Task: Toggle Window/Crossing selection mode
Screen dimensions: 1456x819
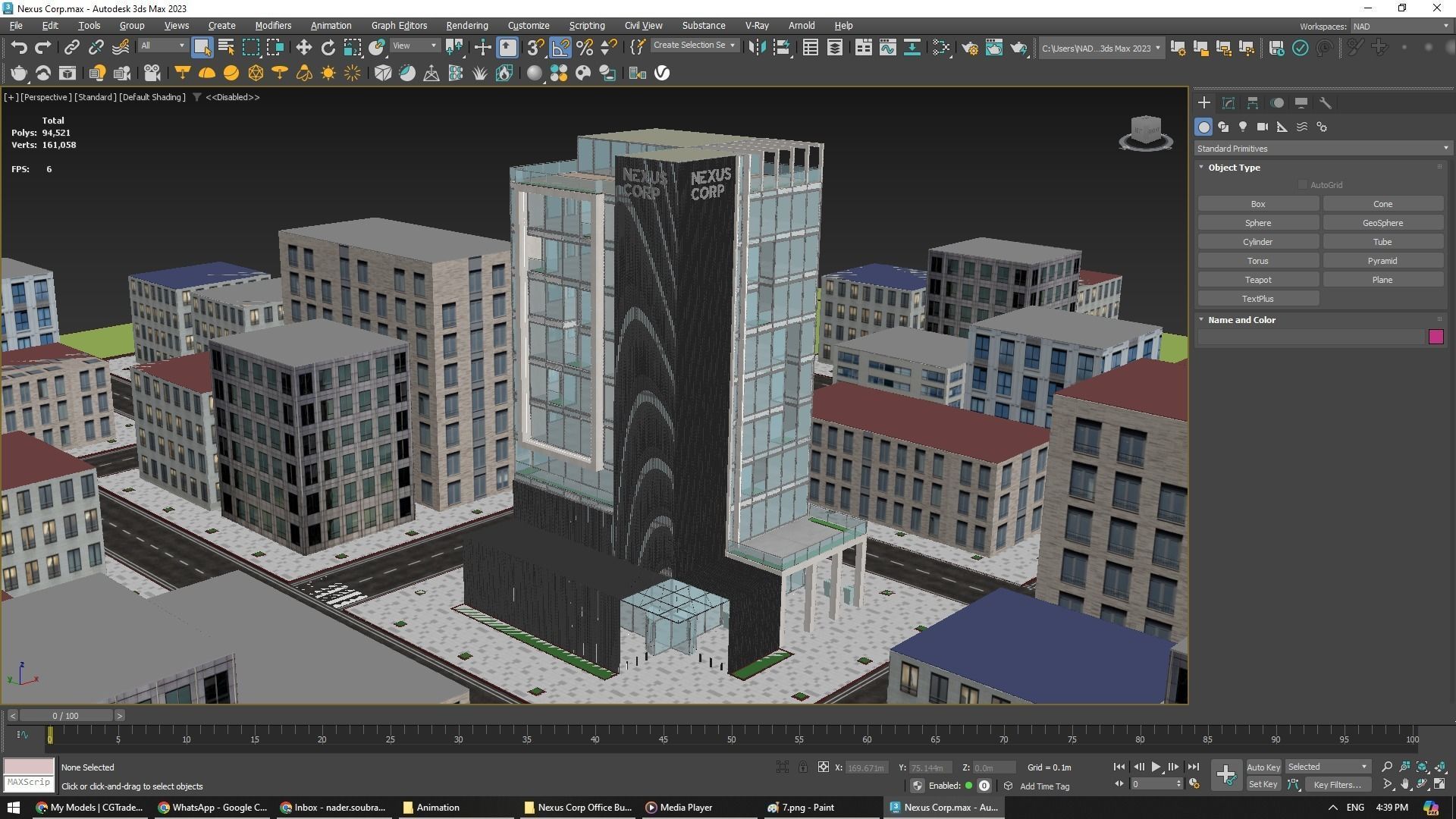Action: (x=275, y=48)
